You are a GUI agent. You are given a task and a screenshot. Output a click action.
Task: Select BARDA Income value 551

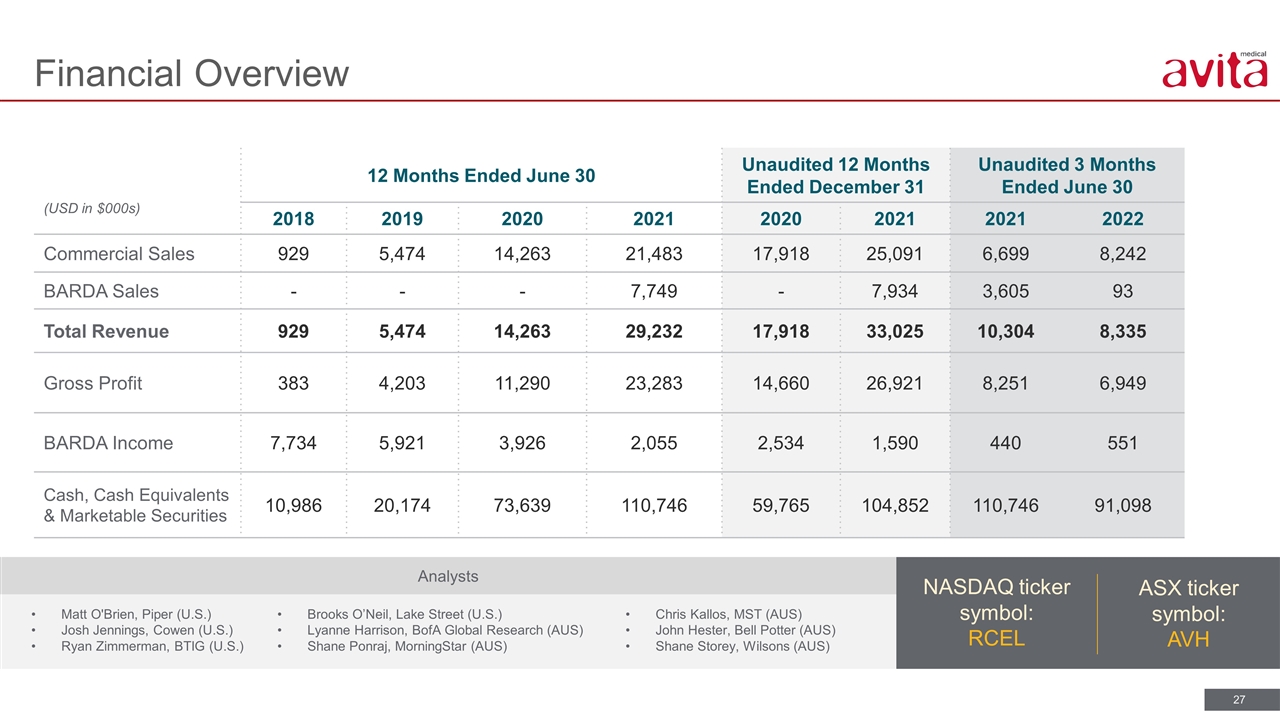pos(1122,443)
